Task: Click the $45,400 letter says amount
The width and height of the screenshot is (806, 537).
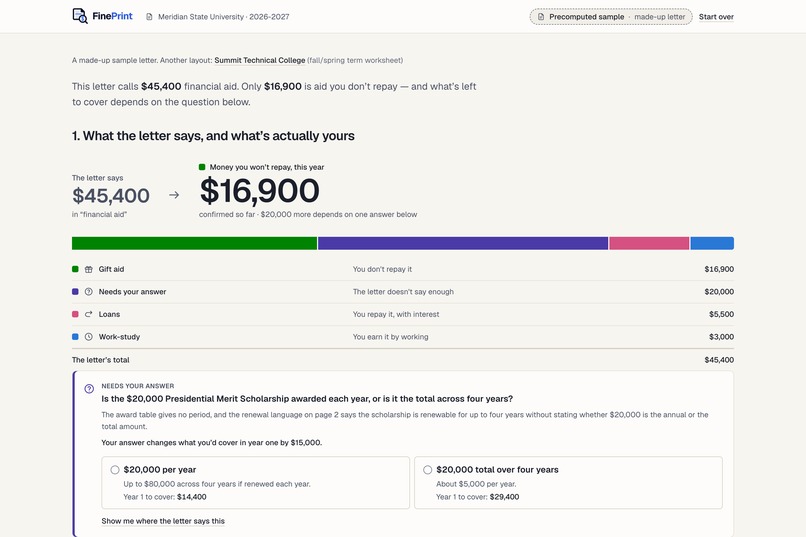Action: (111, 196)
